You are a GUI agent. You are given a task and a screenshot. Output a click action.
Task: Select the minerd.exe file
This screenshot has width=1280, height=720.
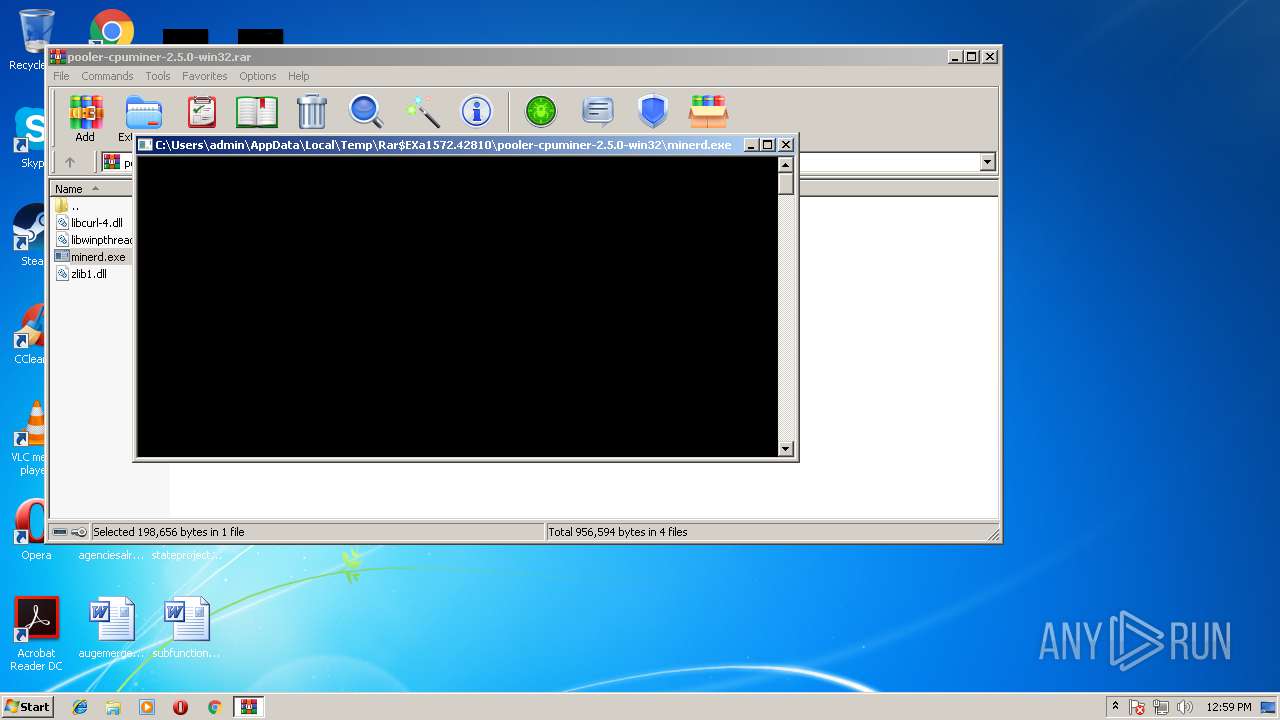click(98, 257)
